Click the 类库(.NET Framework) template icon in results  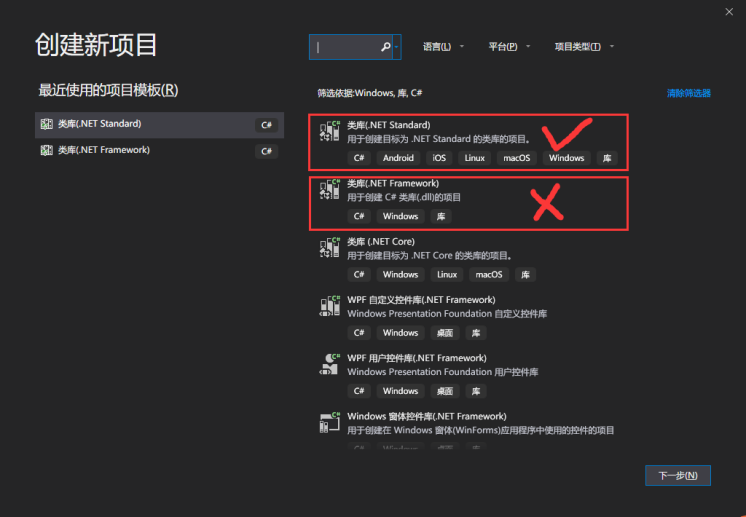pos(330,190)
